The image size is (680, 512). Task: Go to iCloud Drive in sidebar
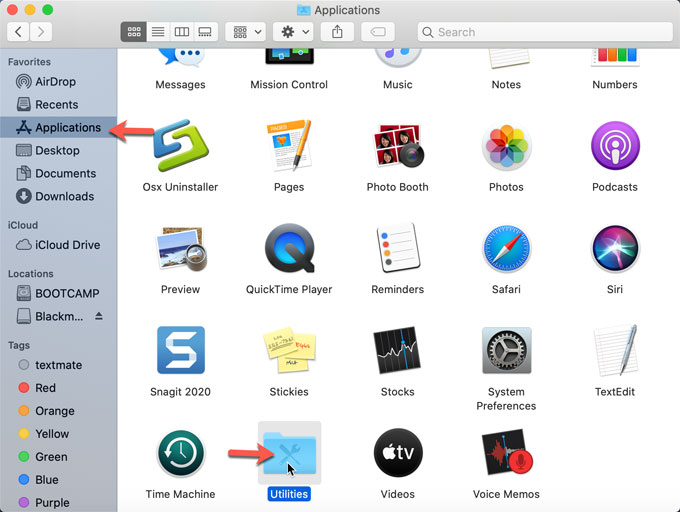(66, 244)
